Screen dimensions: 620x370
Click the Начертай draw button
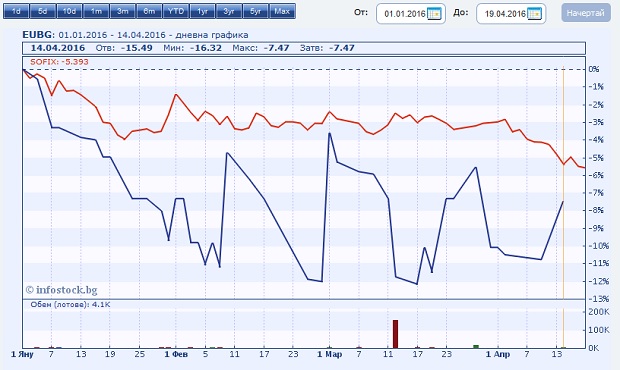pyautogui.click(x=586, y=13)
